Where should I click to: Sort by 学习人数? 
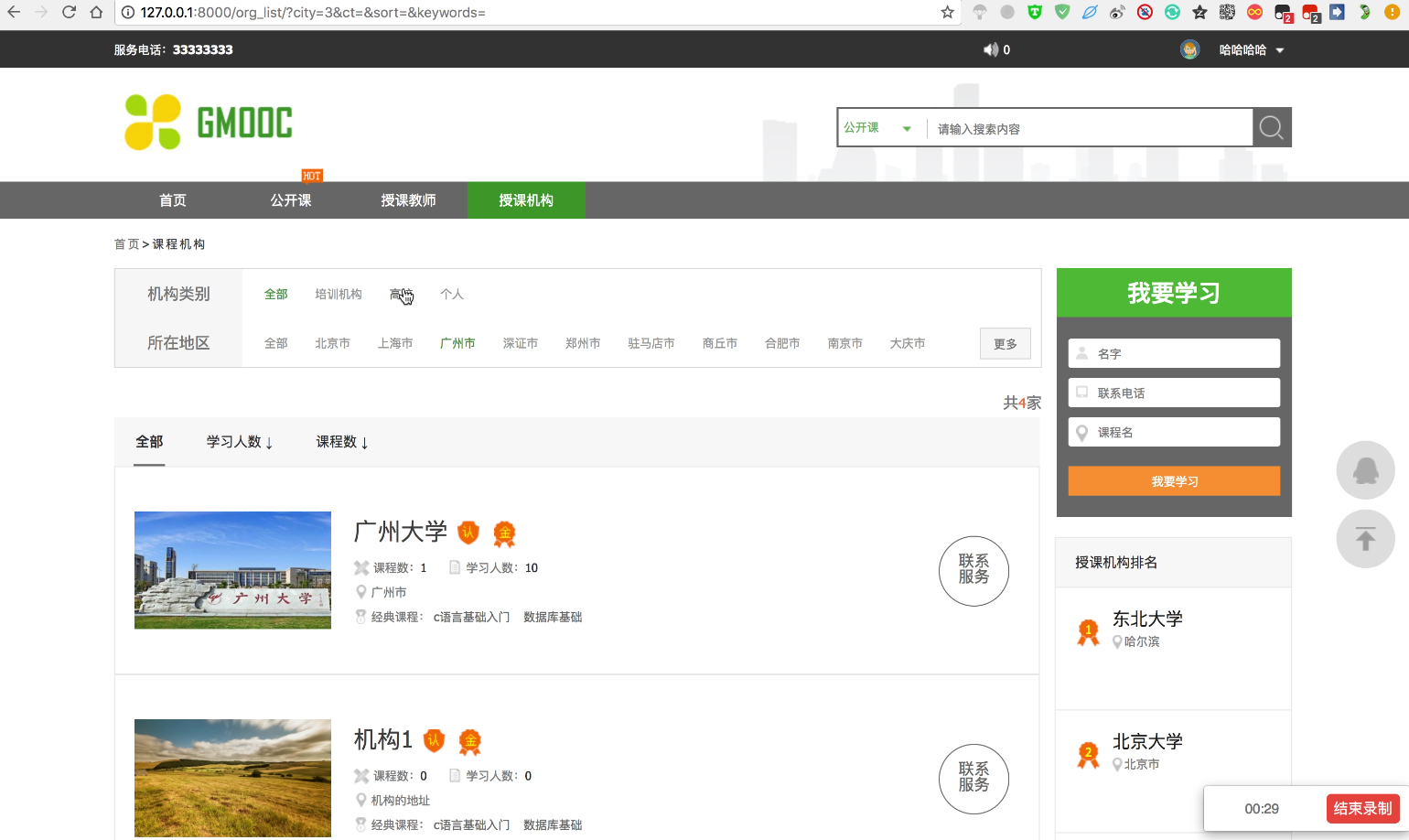pyautogui.click(x=240, y=442)
